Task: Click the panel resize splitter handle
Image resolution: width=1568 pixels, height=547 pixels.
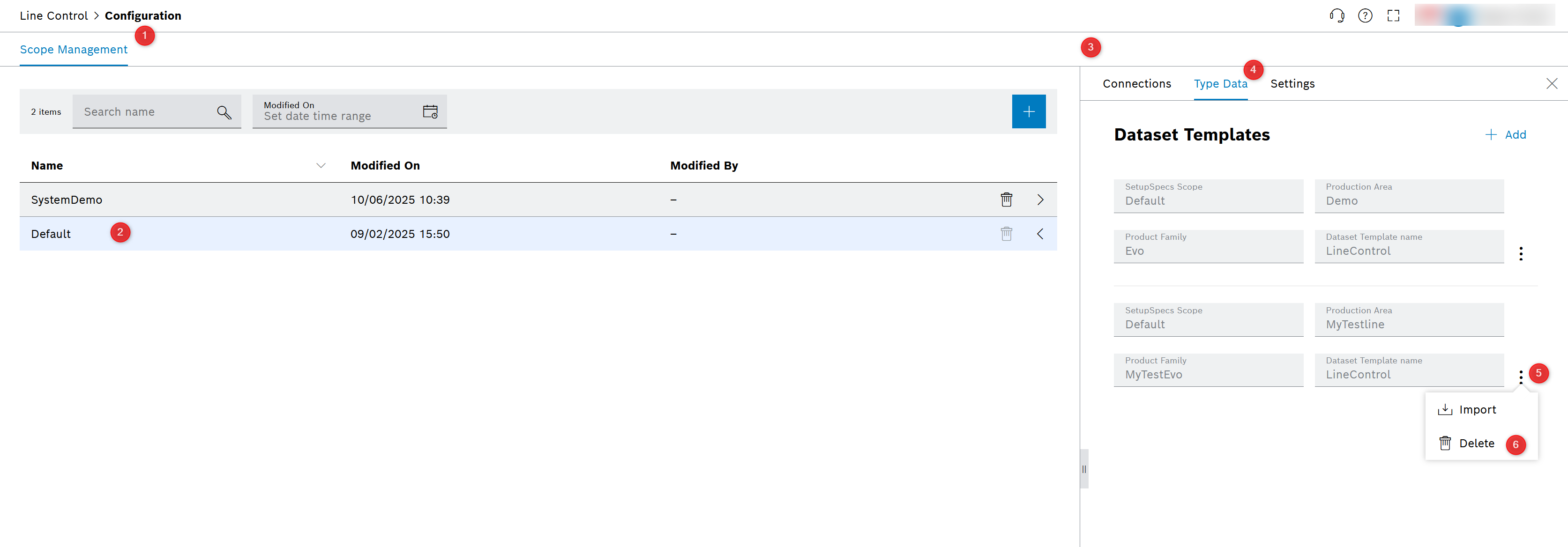Action: tap(1083, 469)
